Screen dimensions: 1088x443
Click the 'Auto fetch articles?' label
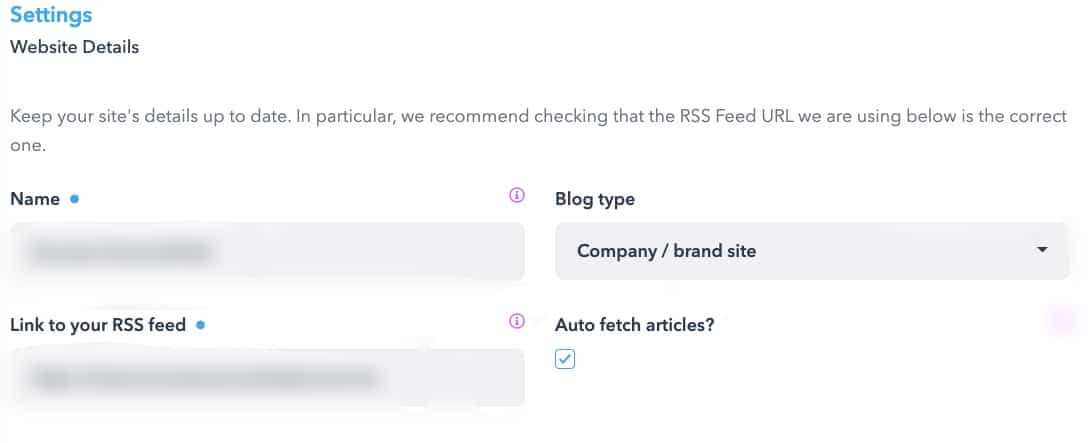point(634,324)
